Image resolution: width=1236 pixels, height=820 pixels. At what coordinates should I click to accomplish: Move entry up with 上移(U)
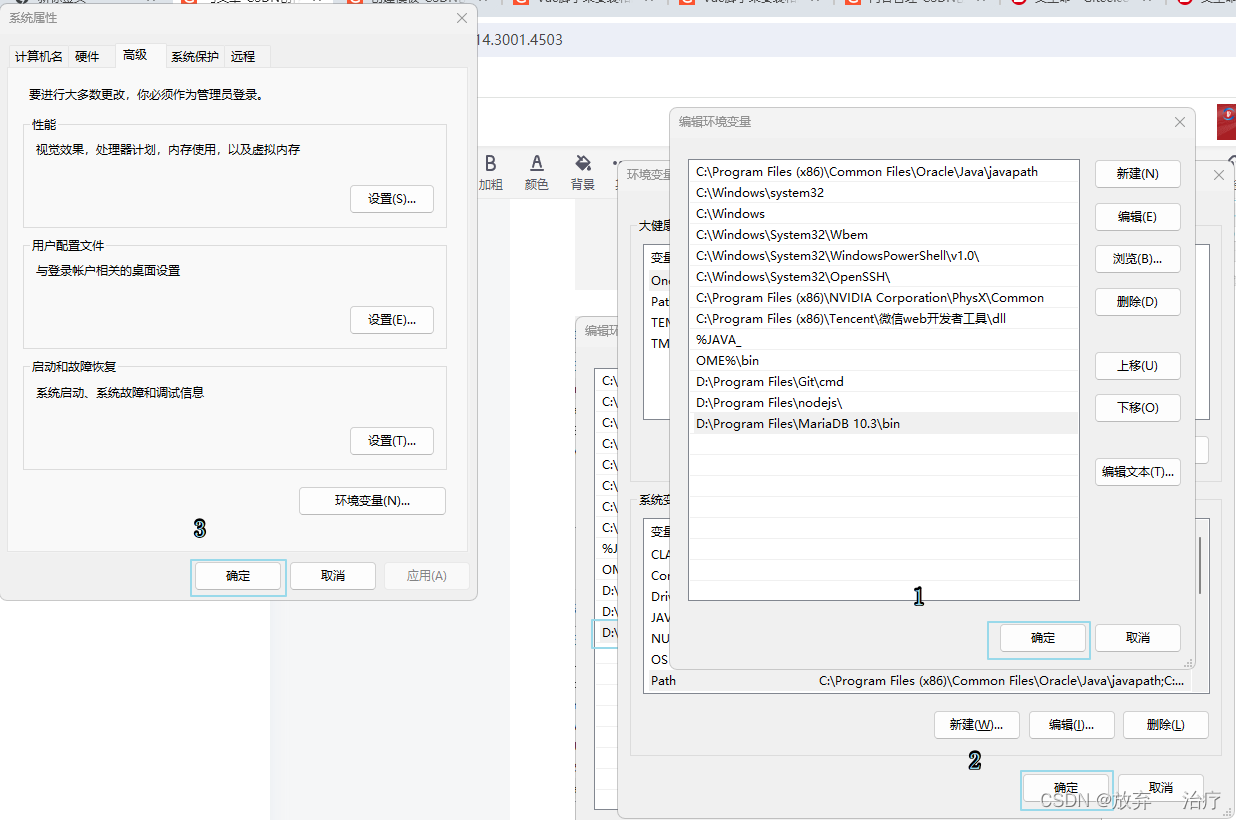coord(1138,366)
